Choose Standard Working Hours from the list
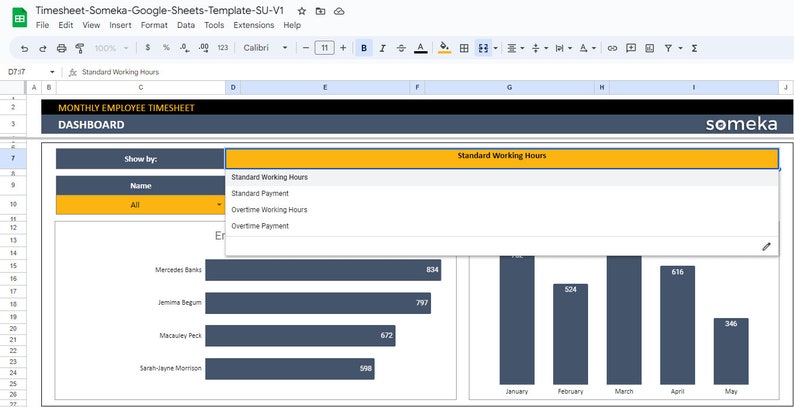The height and width of the screenshot is (407, 794). click(x=502, y=177)
